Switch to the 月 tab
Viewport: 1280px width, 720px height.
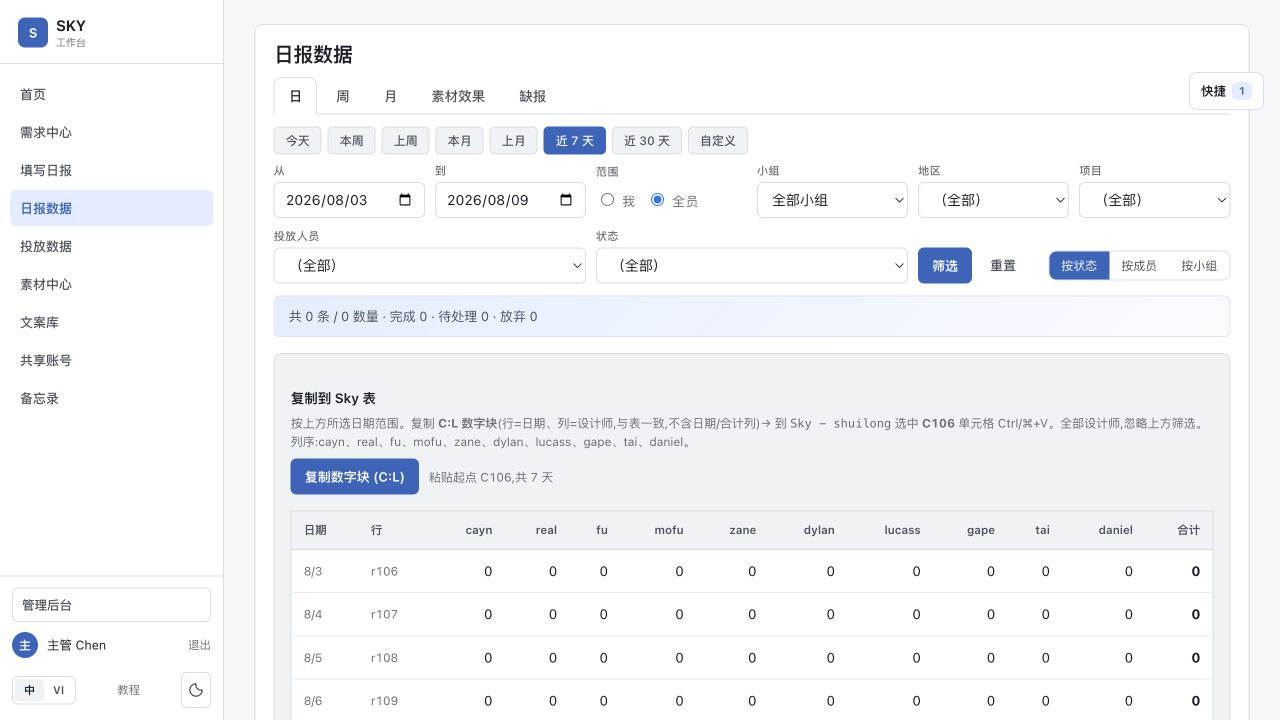tap(391, 97)
